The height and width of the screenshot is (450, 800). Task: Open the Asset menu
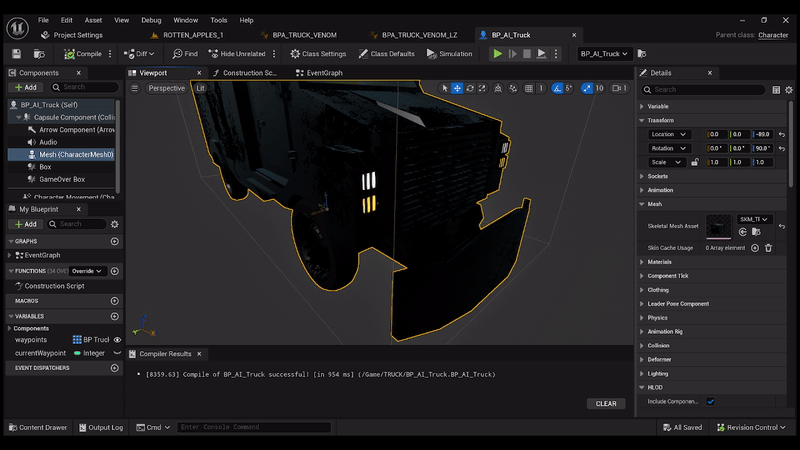click(x=93, y=20)
